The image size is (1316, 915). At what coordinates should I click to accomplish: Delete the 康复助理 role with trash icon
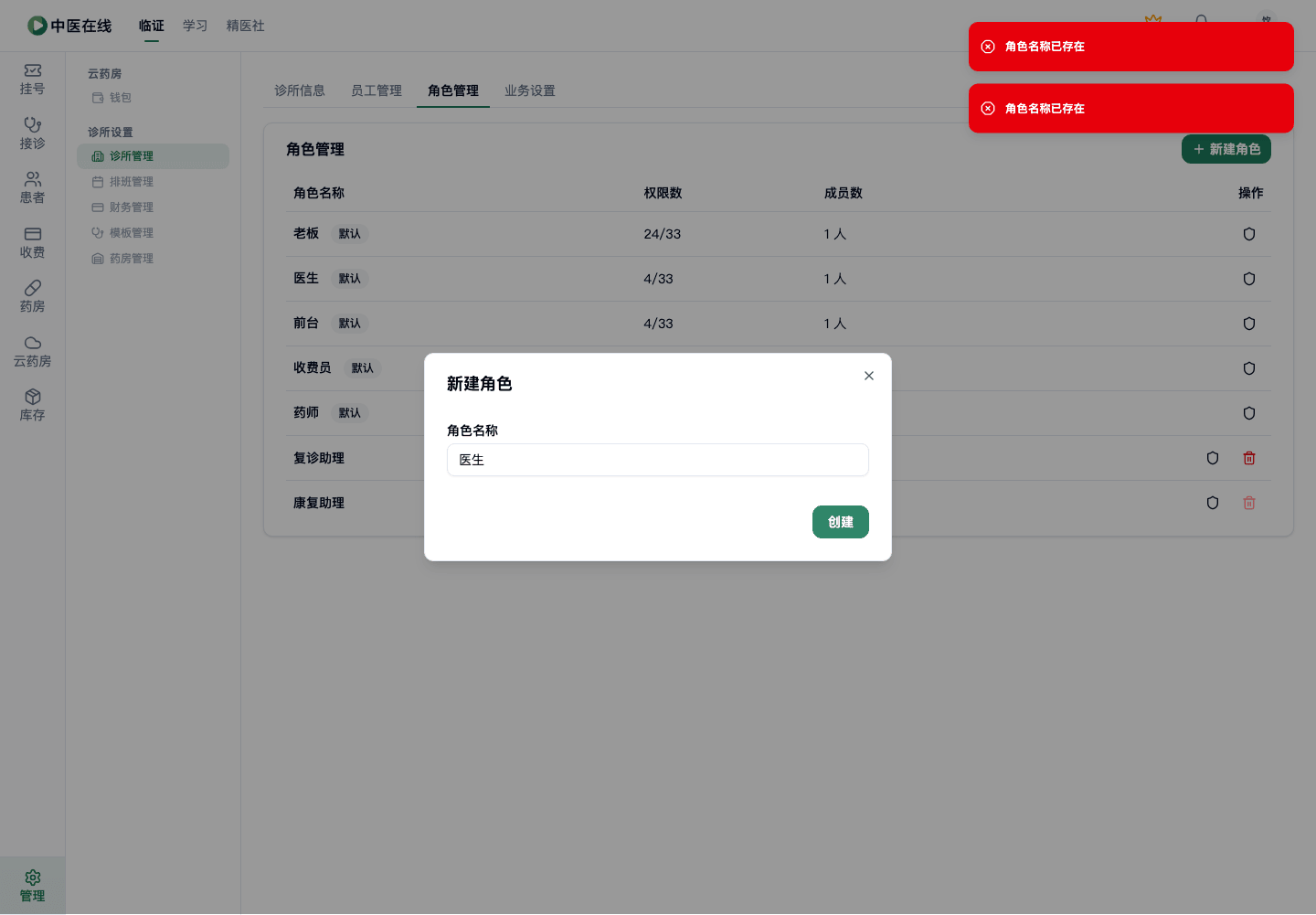click(1248, 503)
